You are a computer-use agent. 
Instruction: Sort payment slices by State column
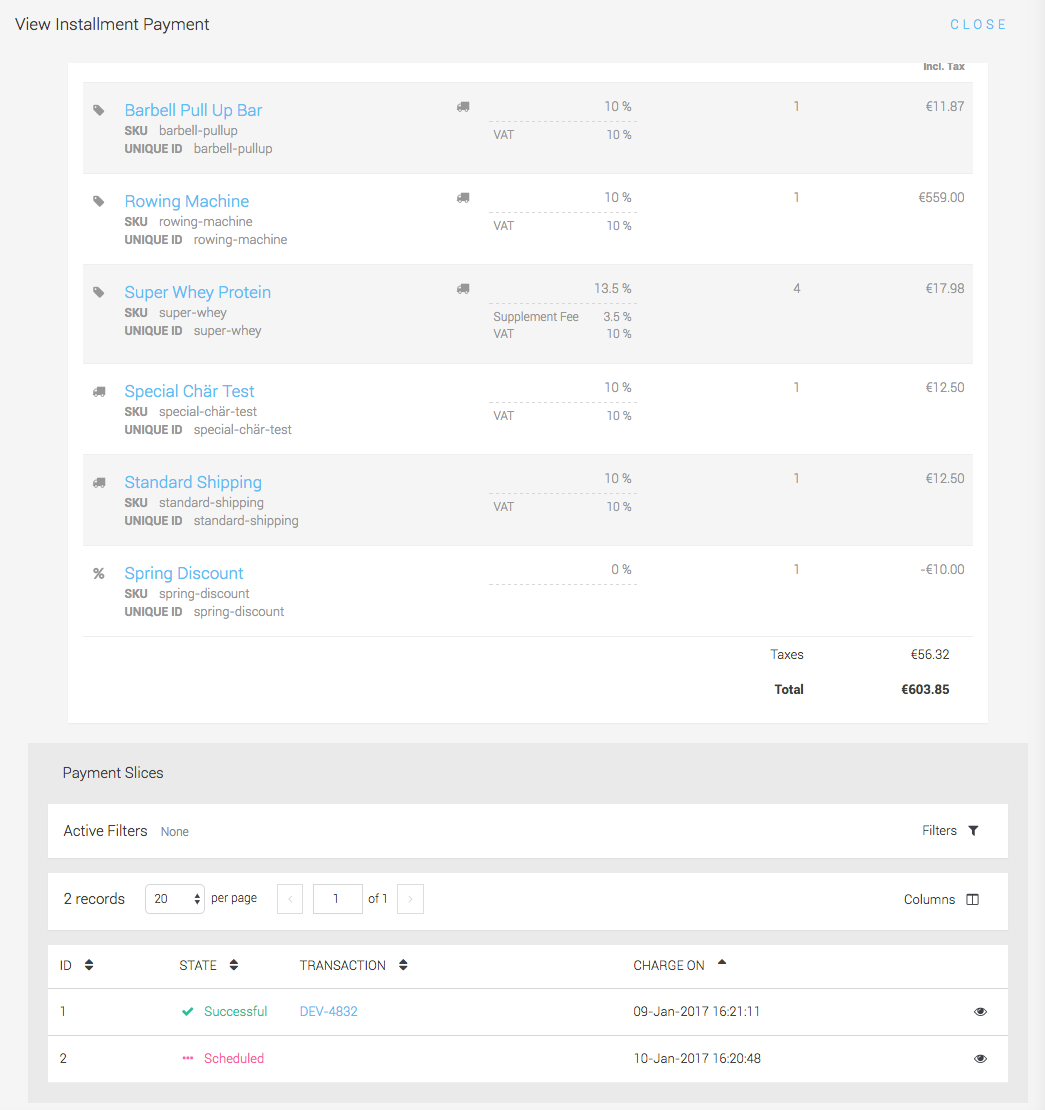[233, 965]
